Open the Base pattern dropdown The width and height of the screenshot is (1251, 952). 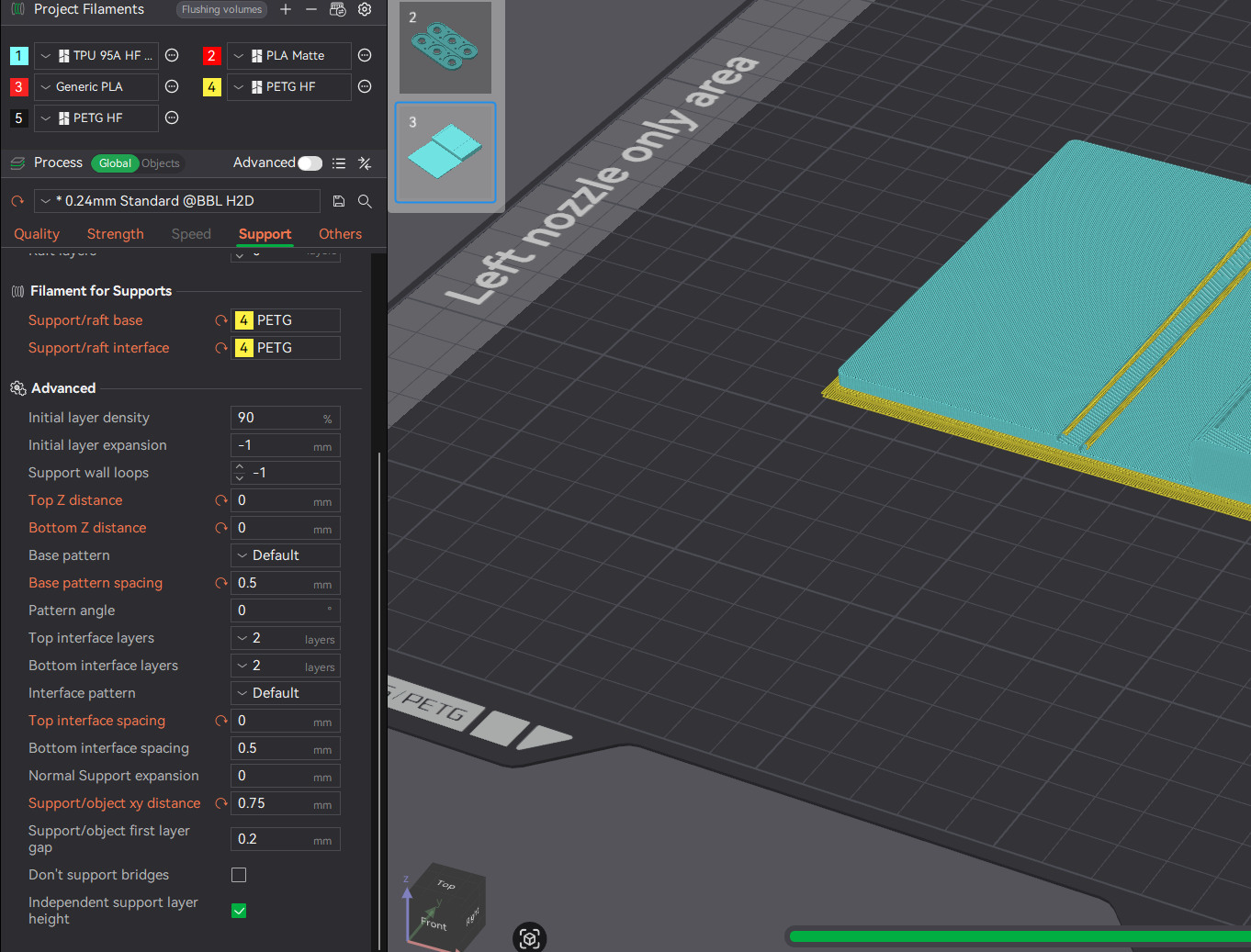click(x=286, y=555)
